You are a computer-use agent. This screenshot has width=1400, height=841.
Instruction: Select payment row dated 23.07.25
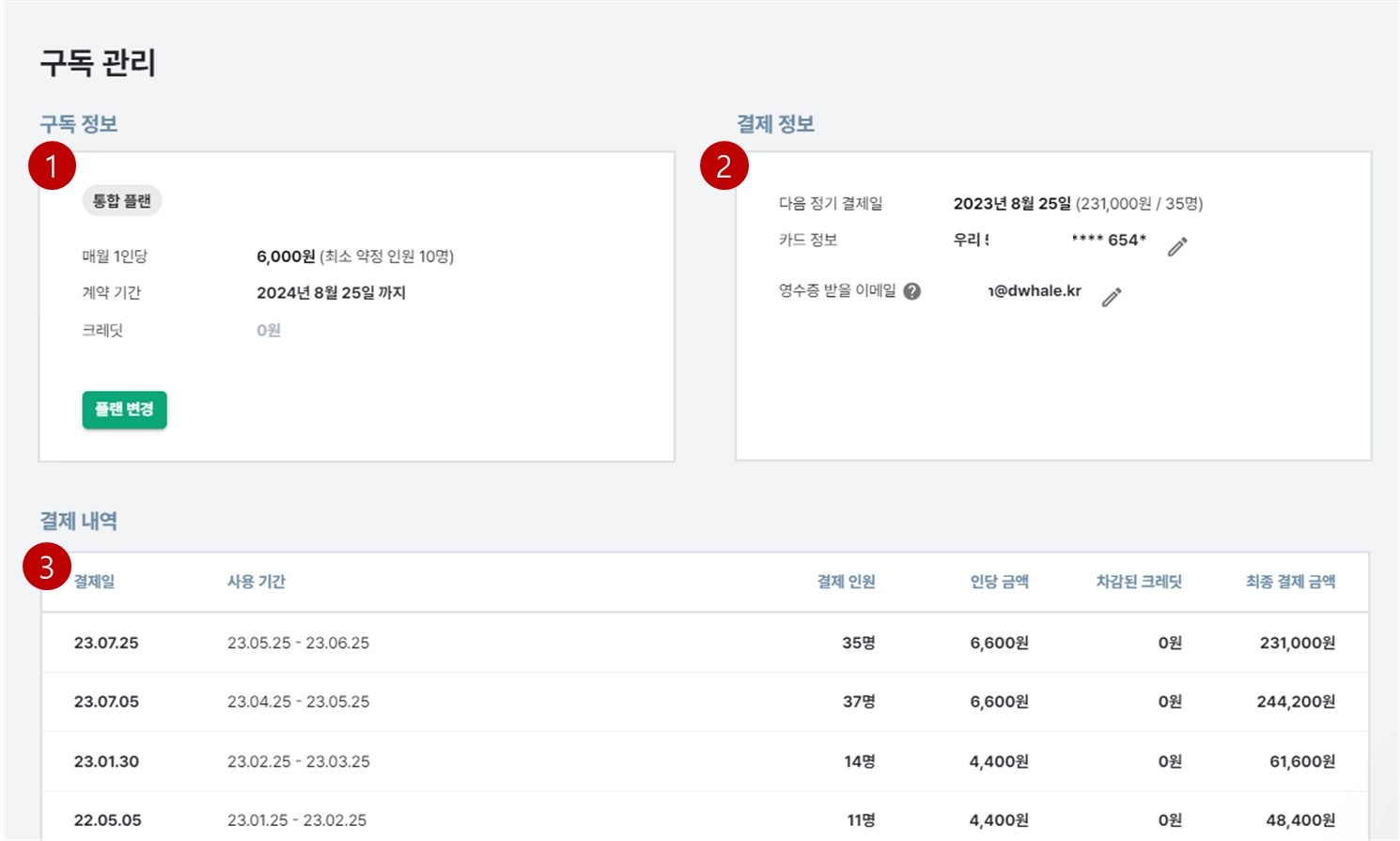click(705, 643)
